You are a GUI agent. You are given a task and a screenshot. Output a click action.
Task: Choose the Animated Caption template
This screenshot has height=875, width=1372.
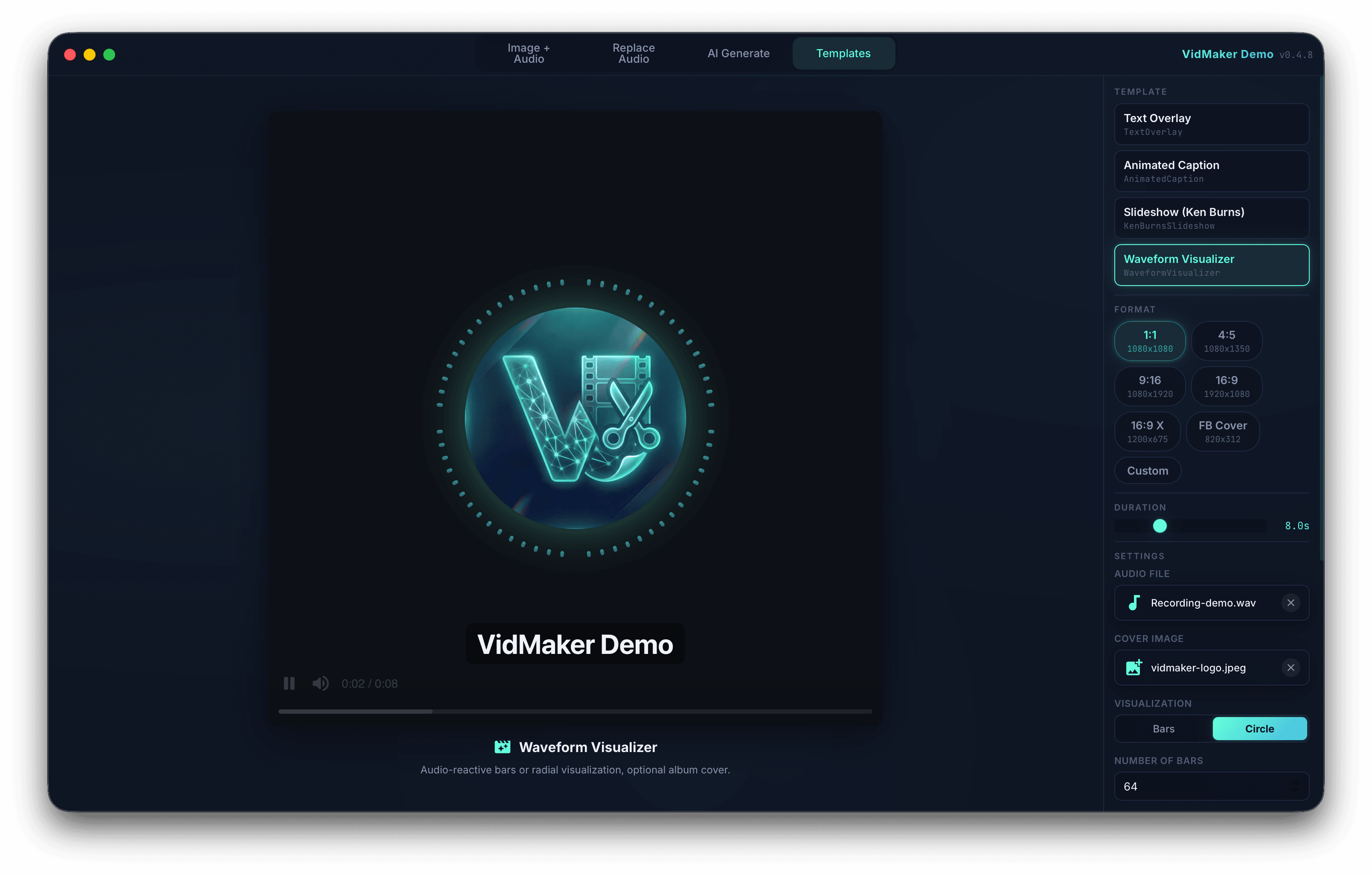(1211, 171)
